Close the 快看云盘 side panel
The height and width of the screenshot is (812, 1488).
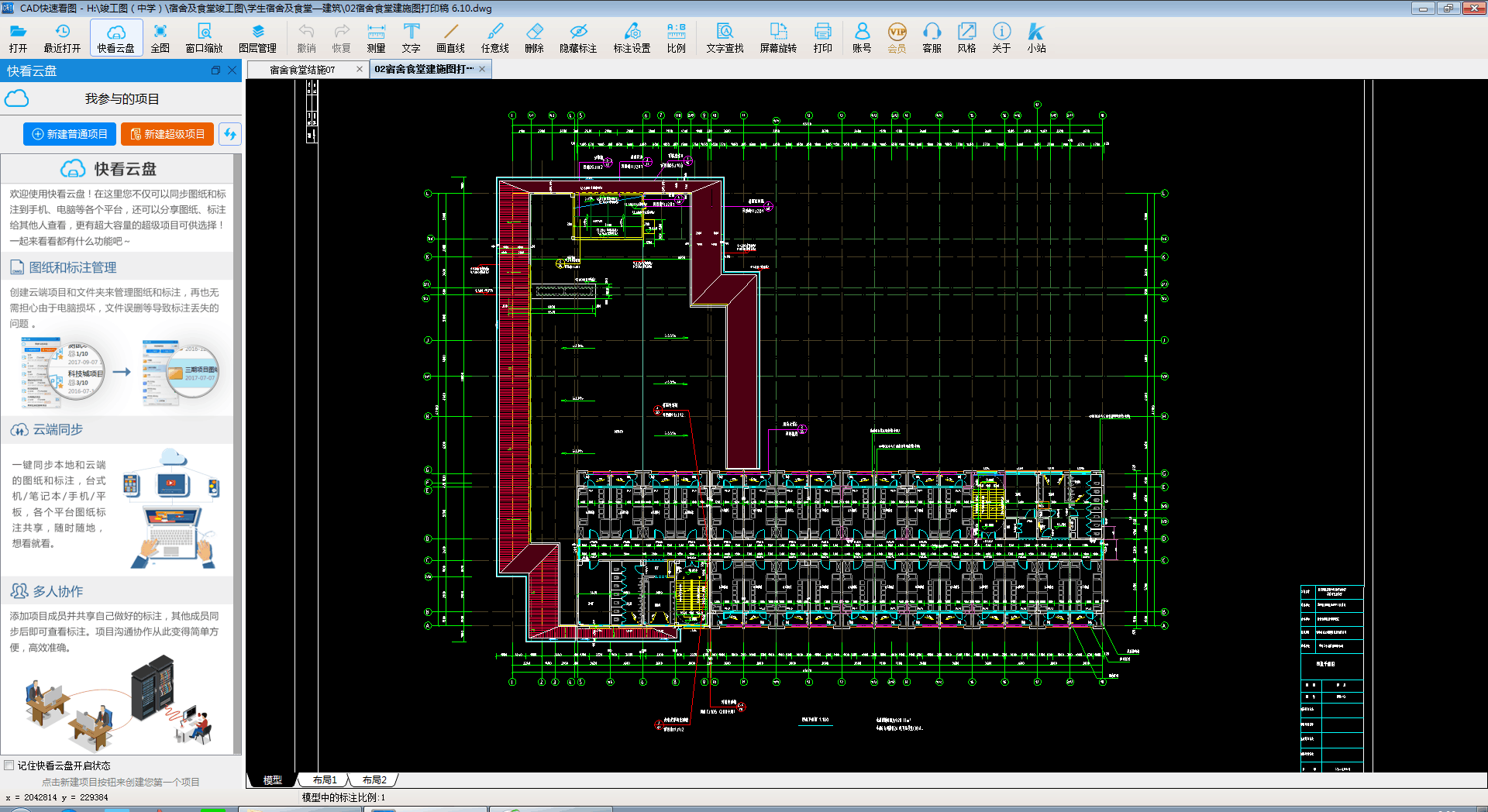[232, 71]
